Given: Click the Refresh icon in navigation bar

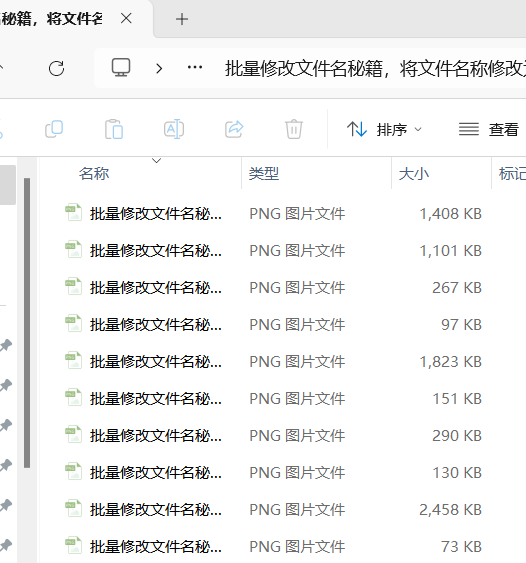Looking at the screenshot, I should (x=56, y=68).
